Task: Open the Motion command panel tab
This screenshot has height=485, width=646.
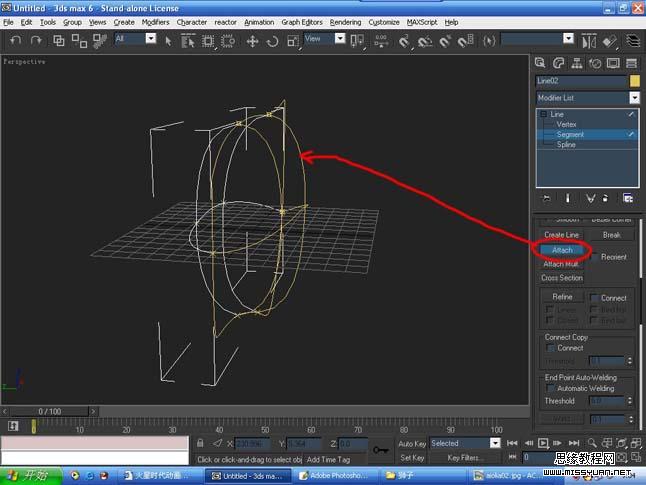Action: click(595, 63)
